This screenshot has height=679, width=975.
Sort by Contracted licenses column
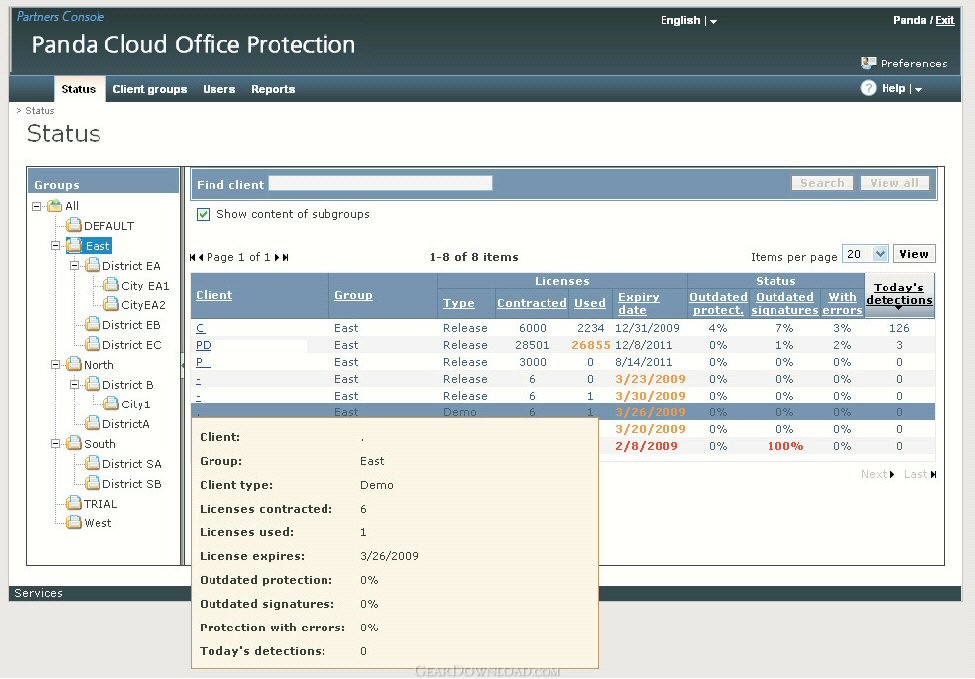(532, 303)
